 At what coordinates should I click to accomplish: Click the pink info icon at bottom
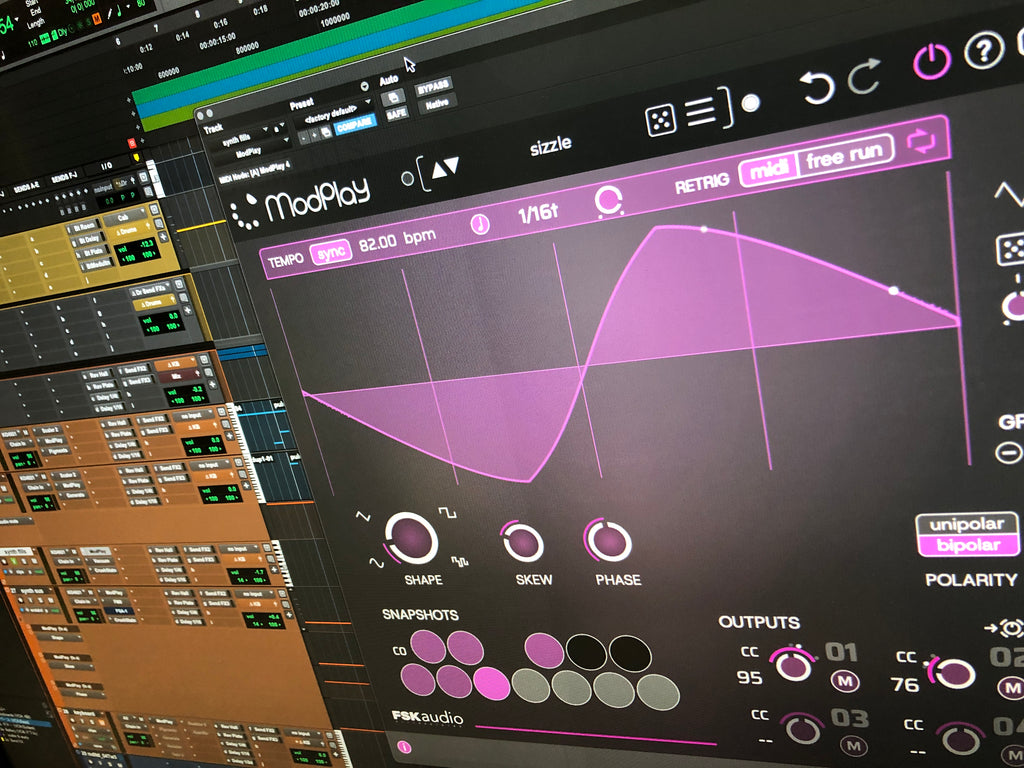(x=404, y=746)
